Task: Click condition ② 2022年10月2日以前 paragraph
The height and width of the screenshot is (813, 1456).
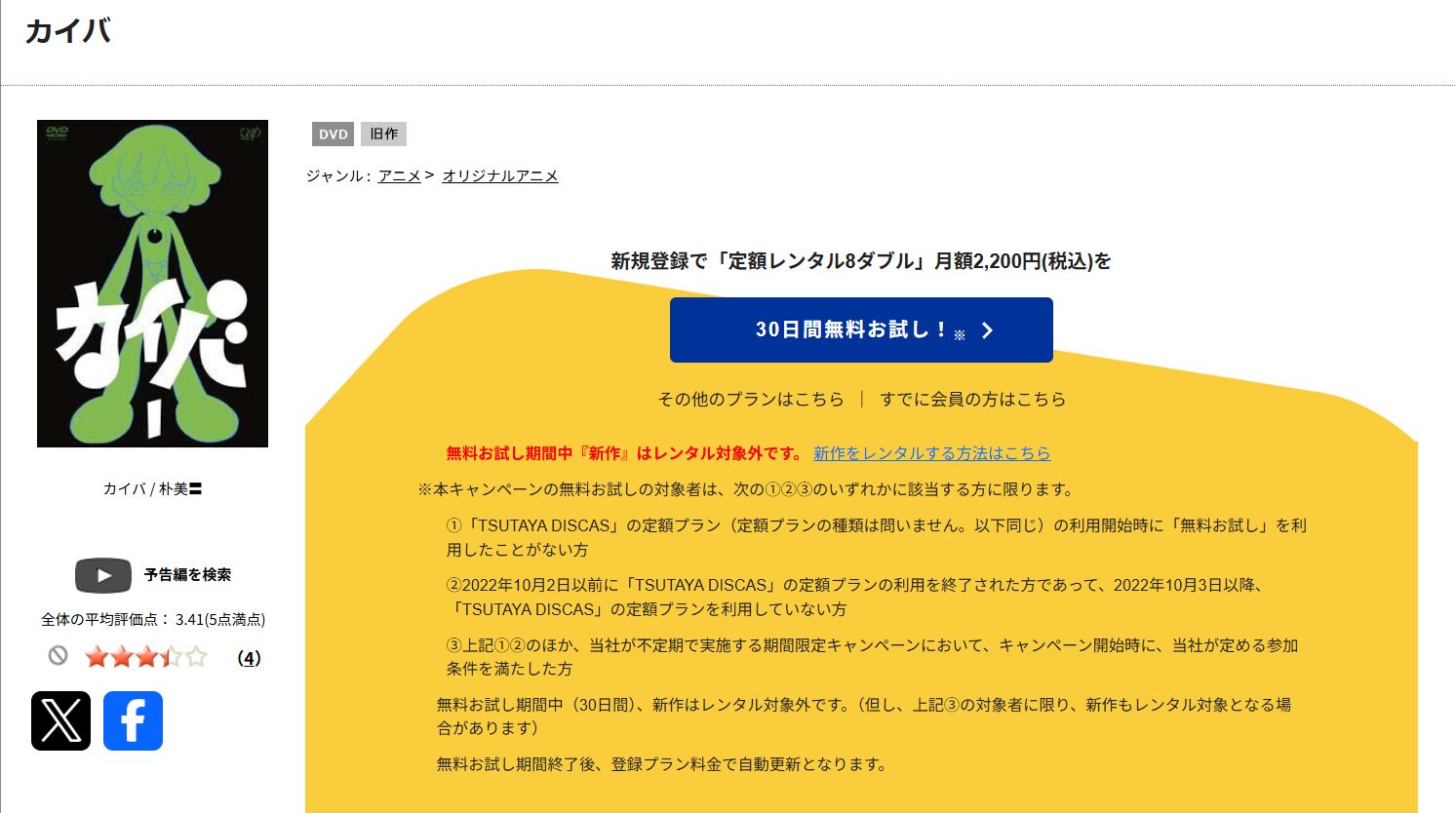Action: [856, 597]
